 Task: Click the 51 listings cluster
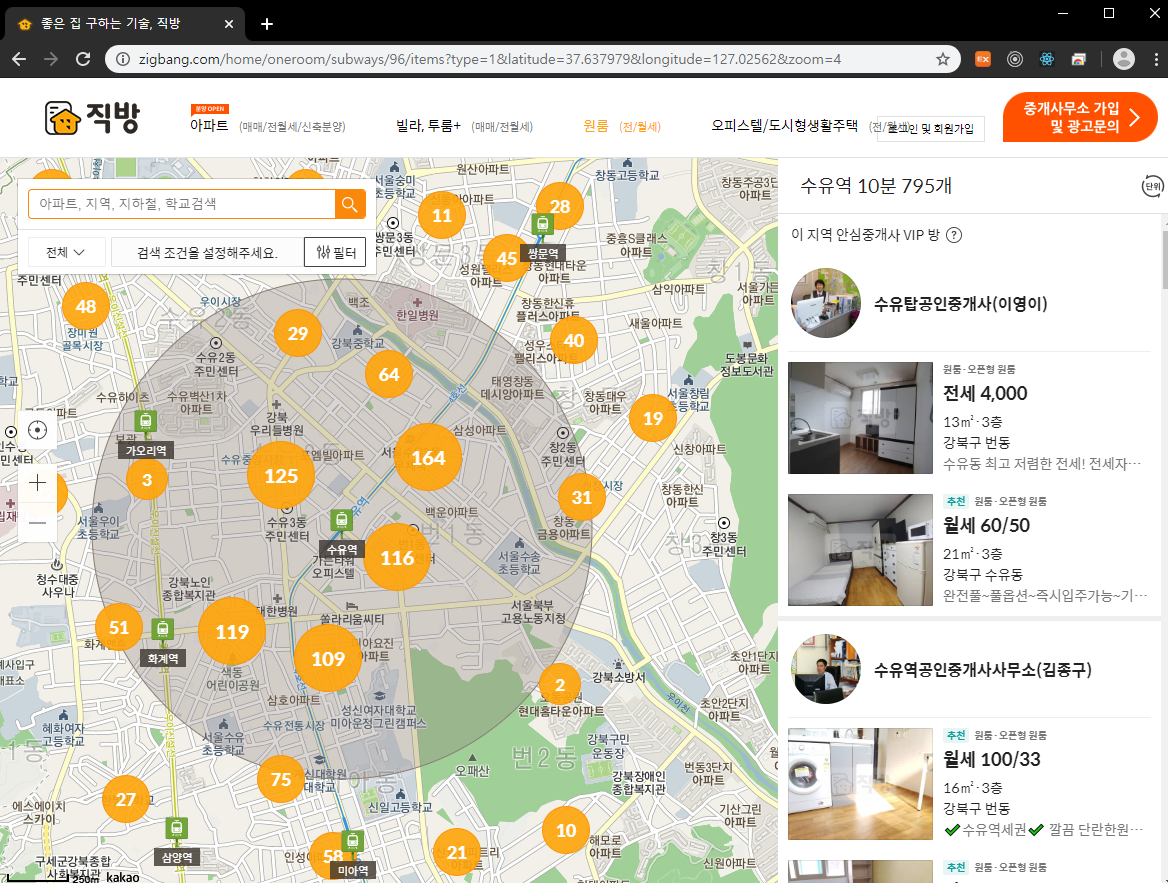pyautogui.click(x=118, y=627)
